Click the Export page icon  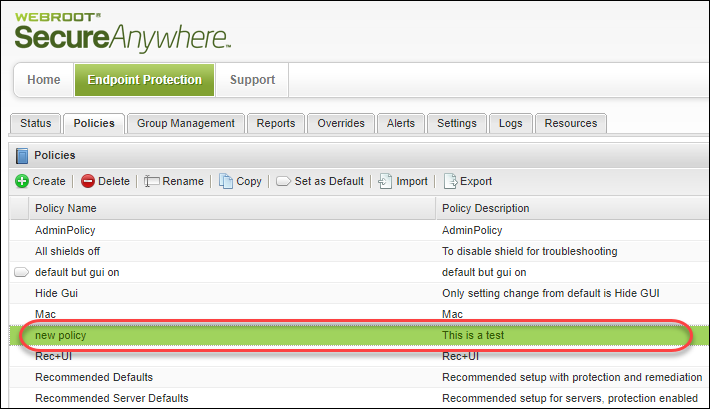coord(450,181)
